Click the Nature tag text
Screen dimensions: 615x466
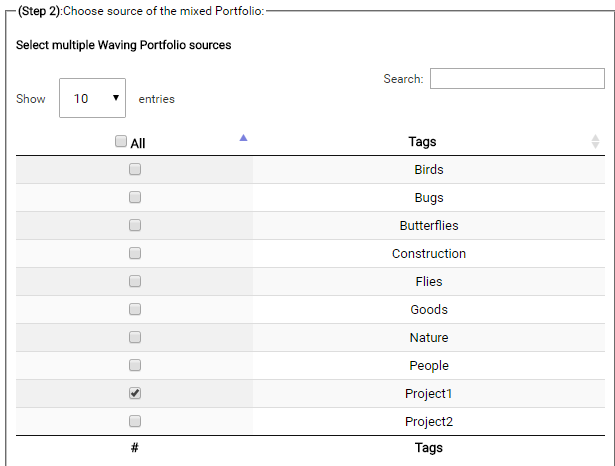429,337
